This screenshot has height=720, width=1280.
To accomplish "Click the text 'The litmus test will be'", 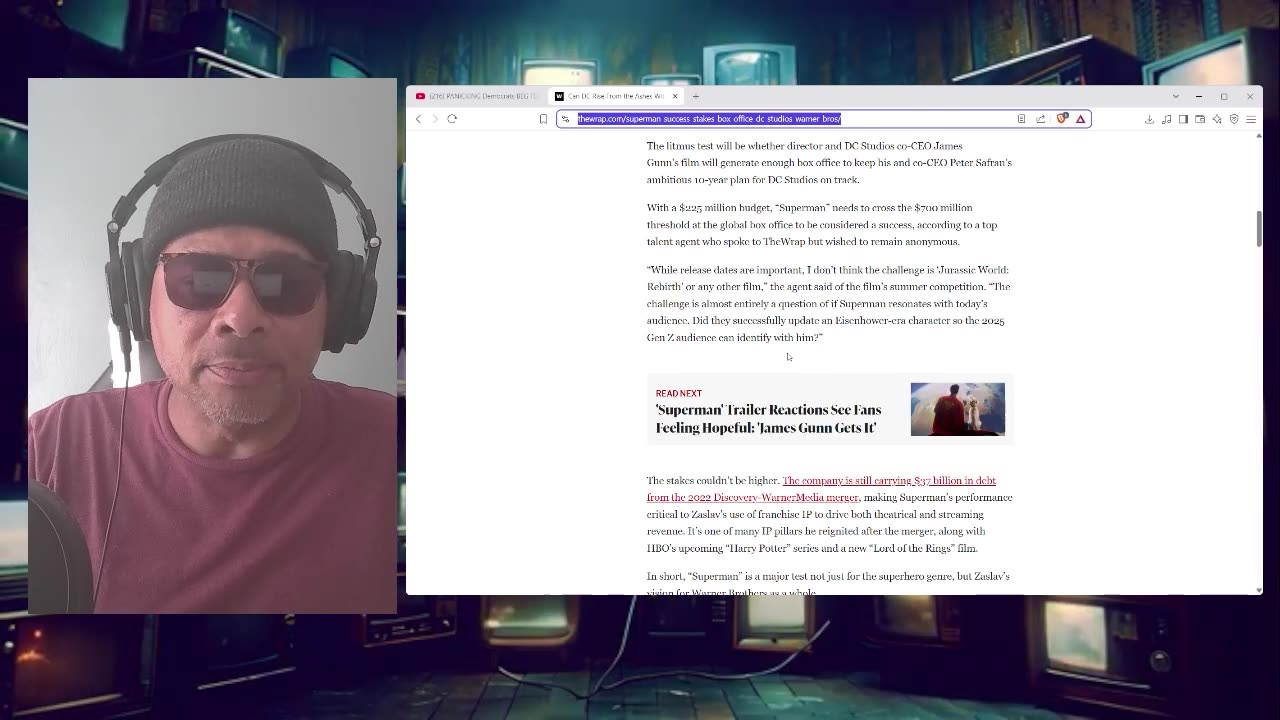I will click(696, 146).
